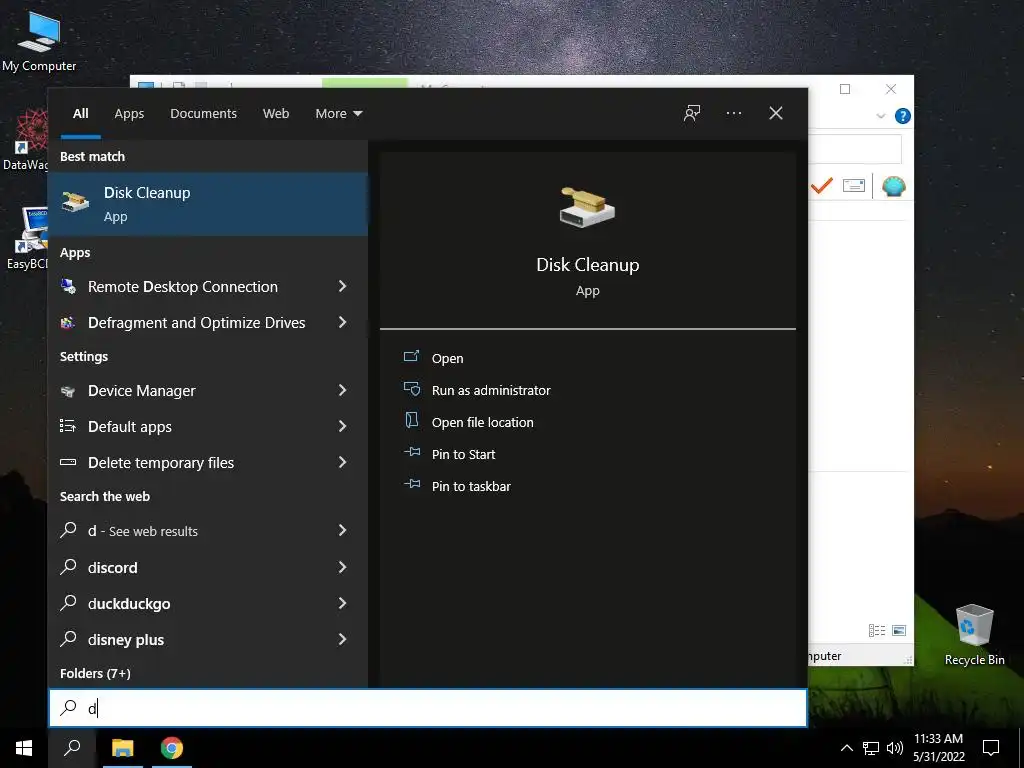Show hidden system tray icons
Viewport: 1024px width, 768px height.
[846, 748]
